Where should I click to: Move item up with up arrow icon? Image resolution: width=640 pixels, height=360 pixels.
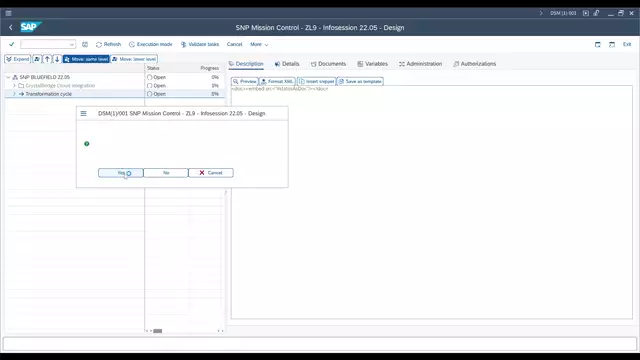pyautogui.click(x=47, y=59)
